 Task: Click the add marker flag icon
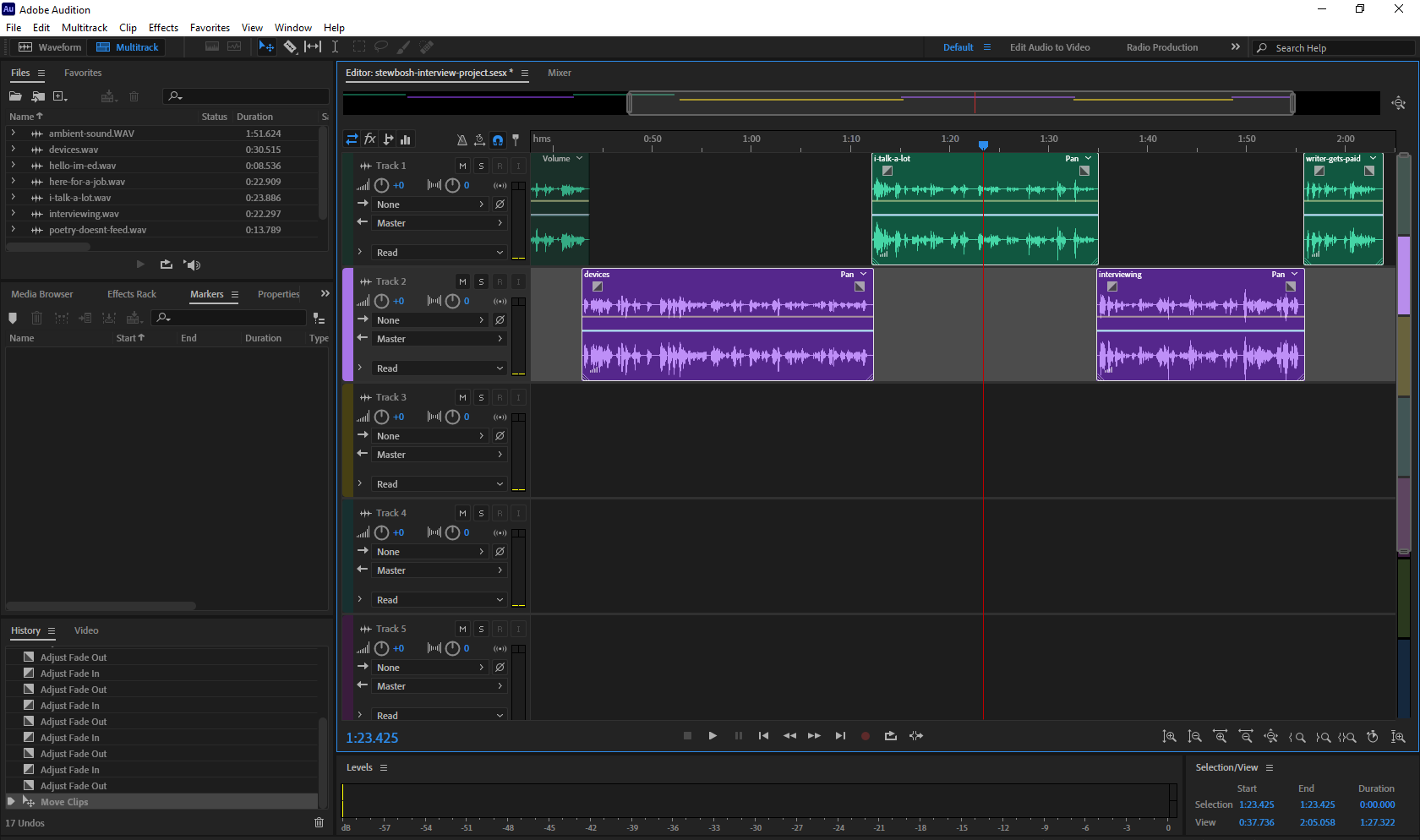point(516,139)
